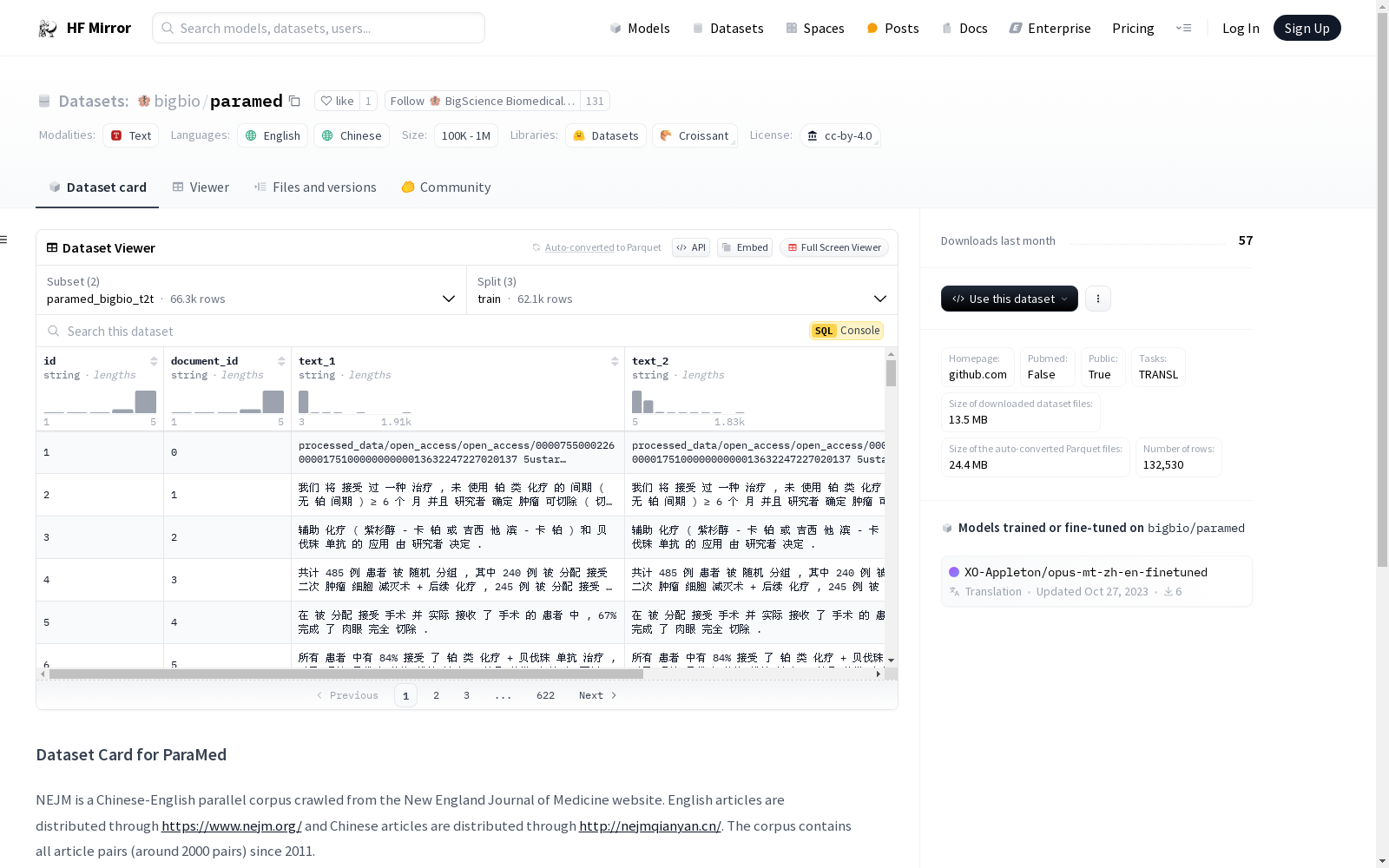The height and width of the screenshot is (868, 1389).
Task: Sort the document_id column
Action: [281, 361]
